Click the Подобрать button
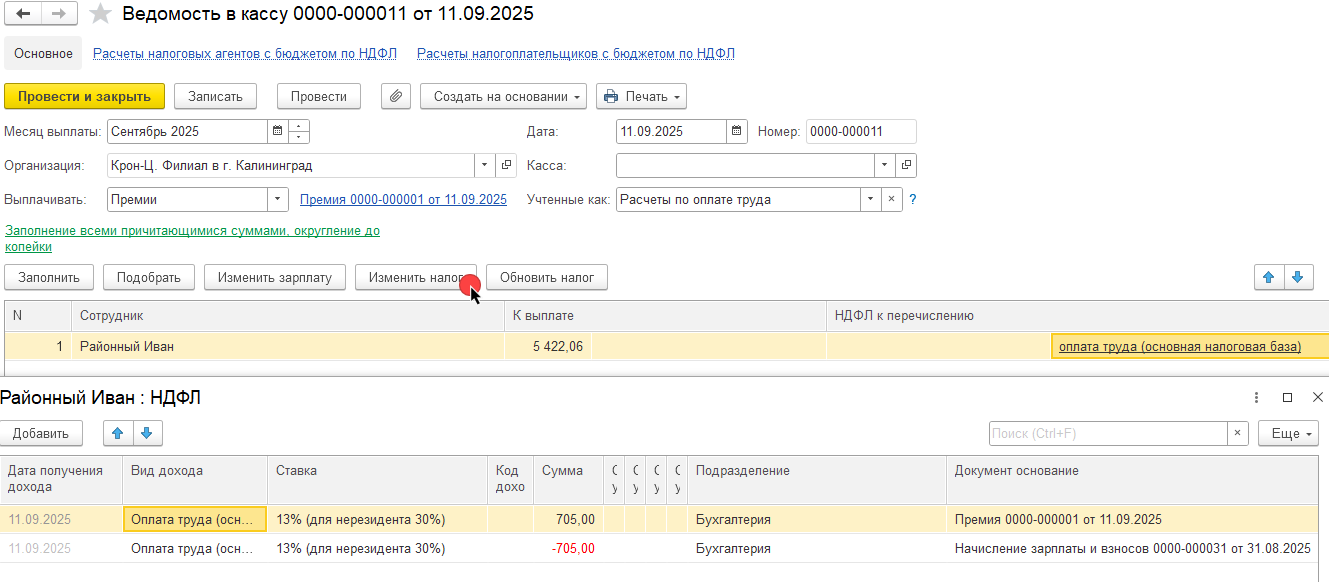 coord(148,277)
